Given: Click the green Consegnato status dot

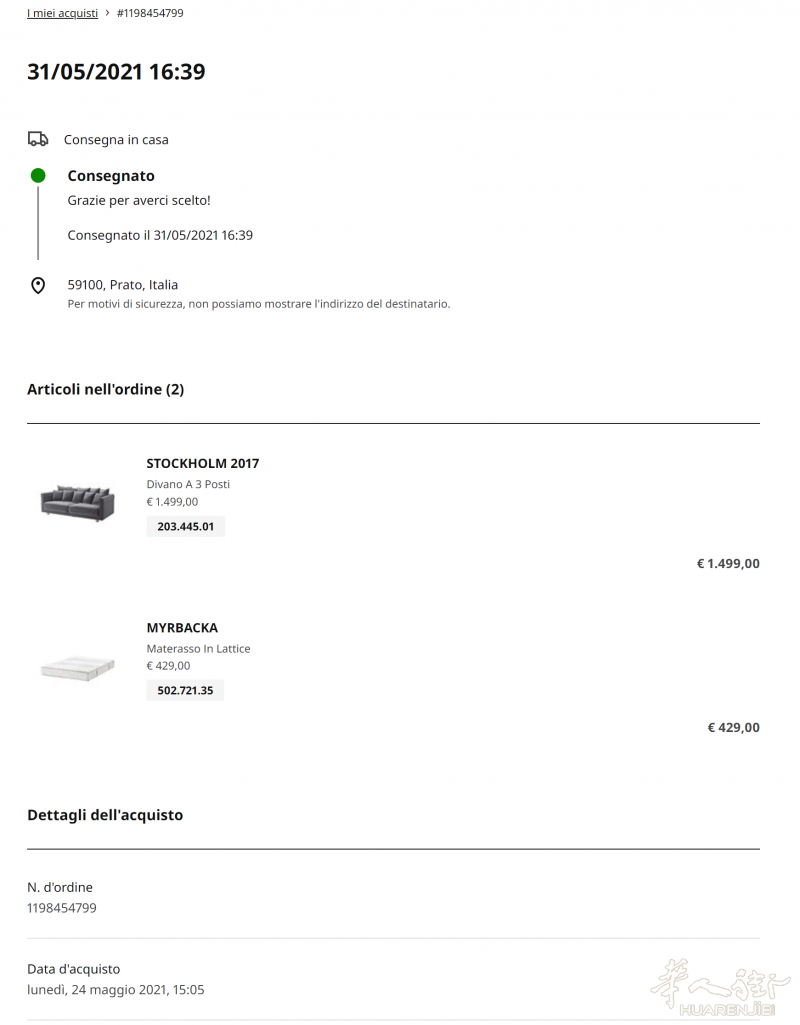Looking at the screenshot, I should click(38, 175).
